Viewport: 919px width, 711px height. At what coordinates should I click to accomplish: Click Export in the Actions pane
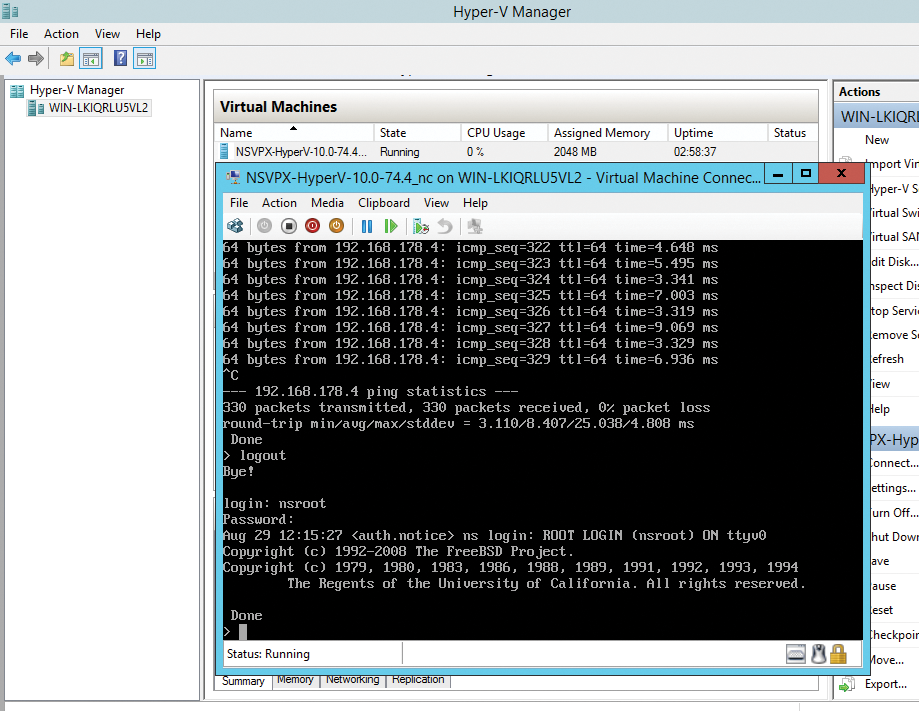(883, 684)
